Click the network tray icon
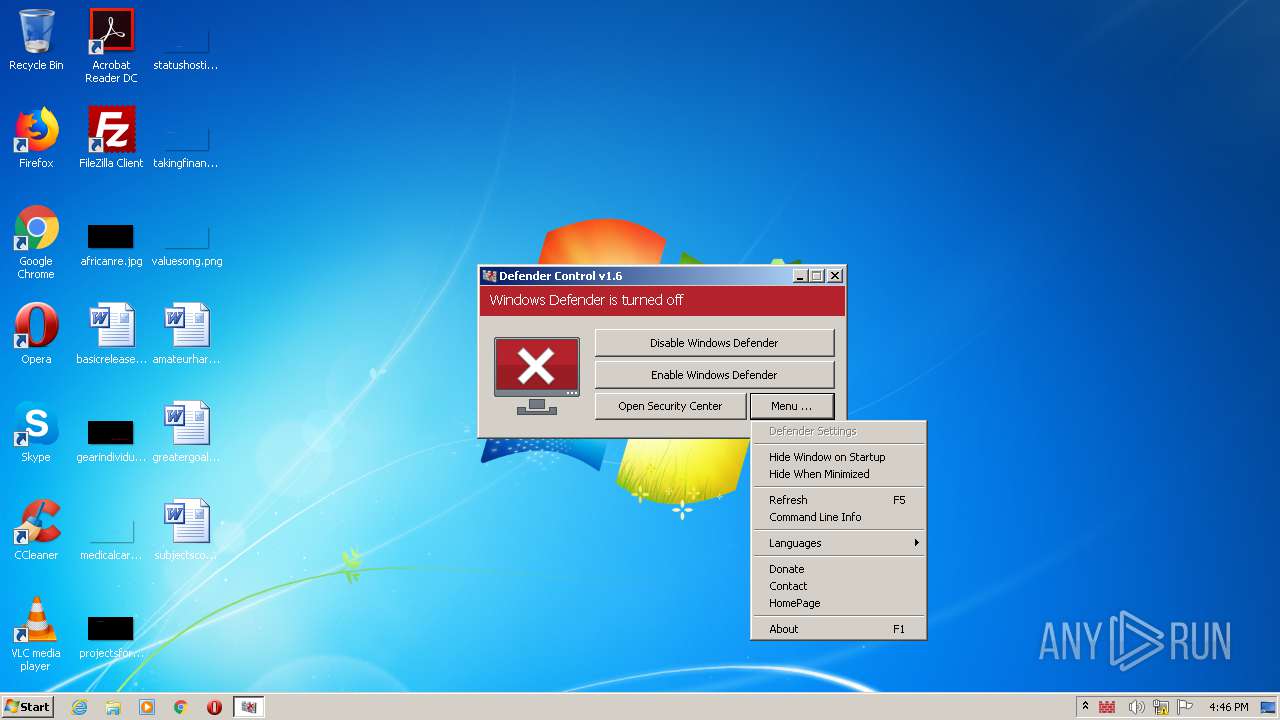The image size is (1280, 720). point(1160,707)
